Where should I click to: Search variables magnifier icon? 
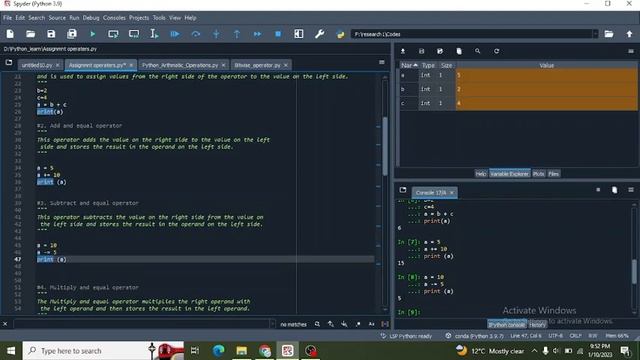pos(478,51)
